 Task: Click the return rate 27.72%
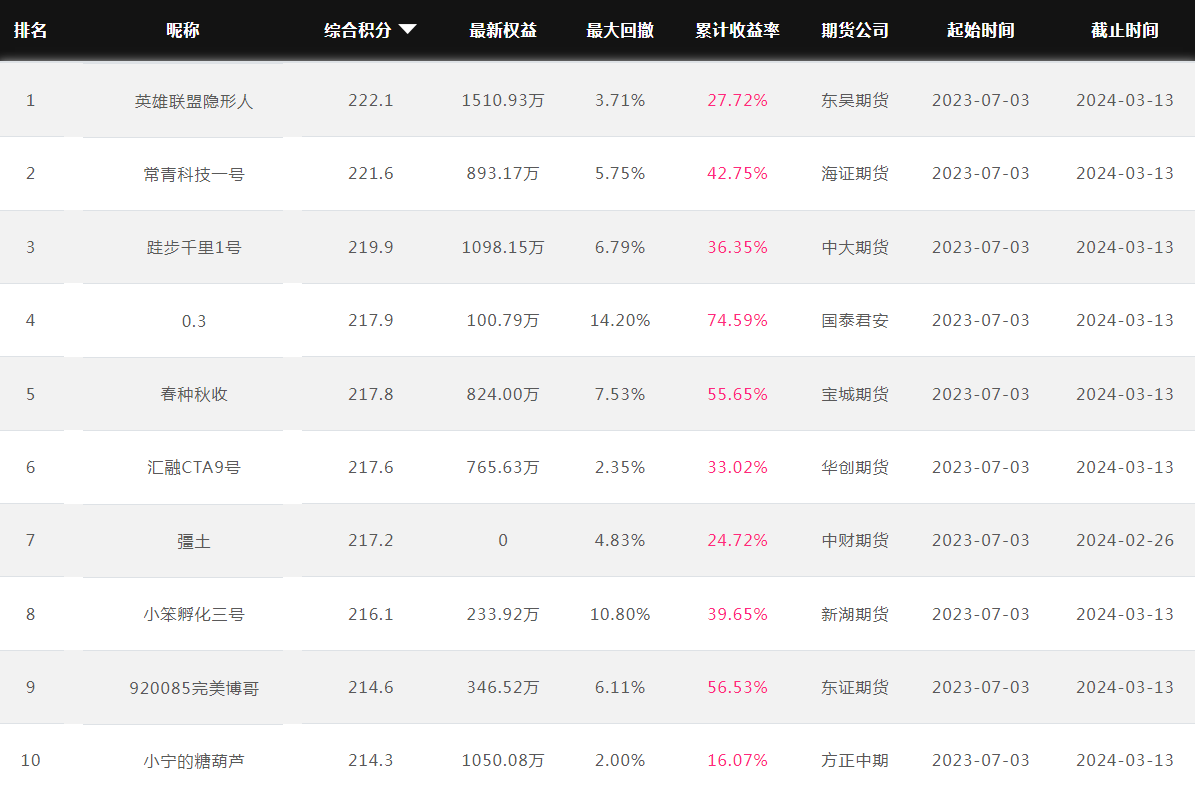tap(738, 101)
